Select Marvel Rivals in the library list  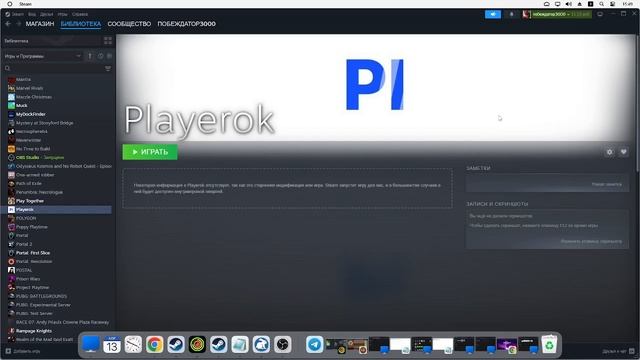[29, 88]
